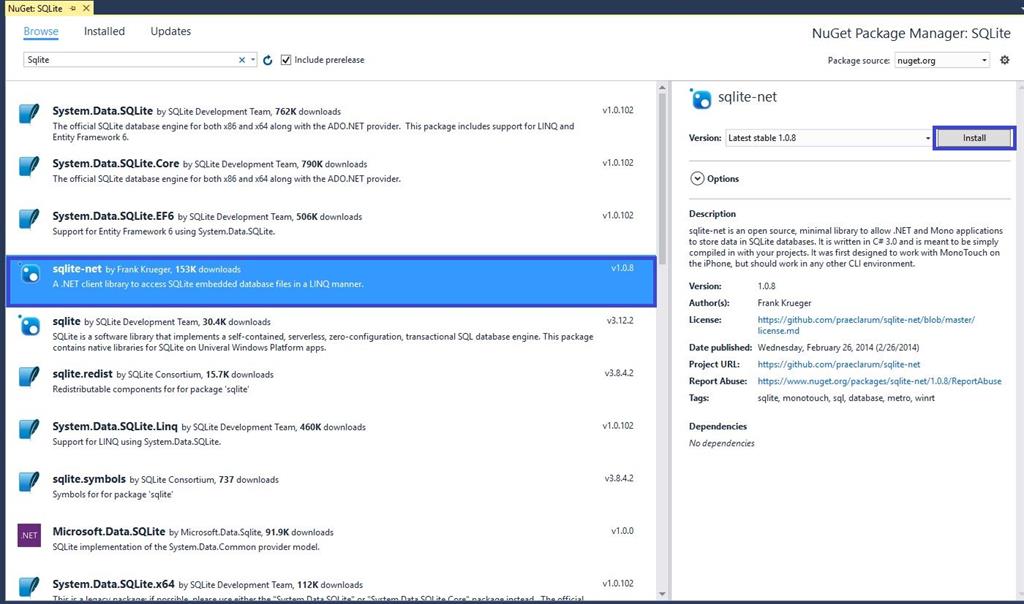1024x604 pixels.
Task: Click the System.Data.SQLite.Core package icon
Action: tap(29, 167)
